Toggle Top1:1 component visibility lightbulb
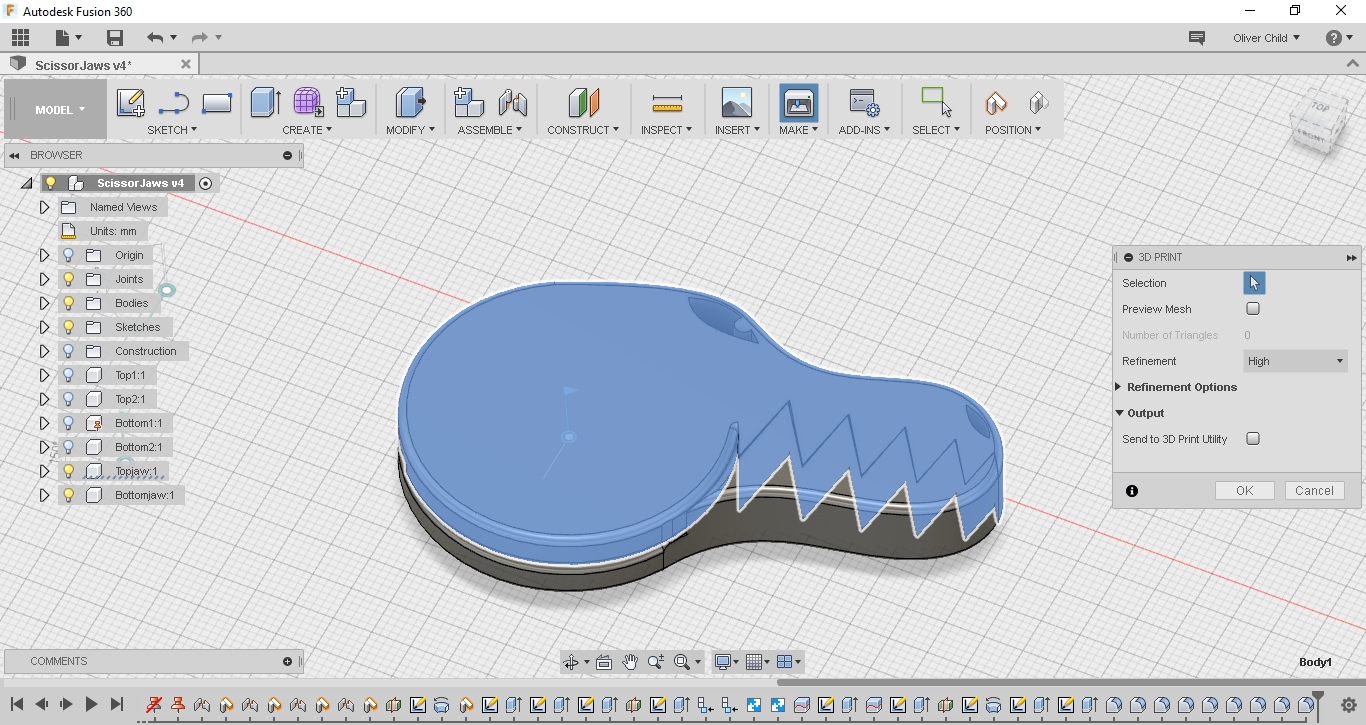1366x725 pixels. pyautogui.click(x=69, y=375)
